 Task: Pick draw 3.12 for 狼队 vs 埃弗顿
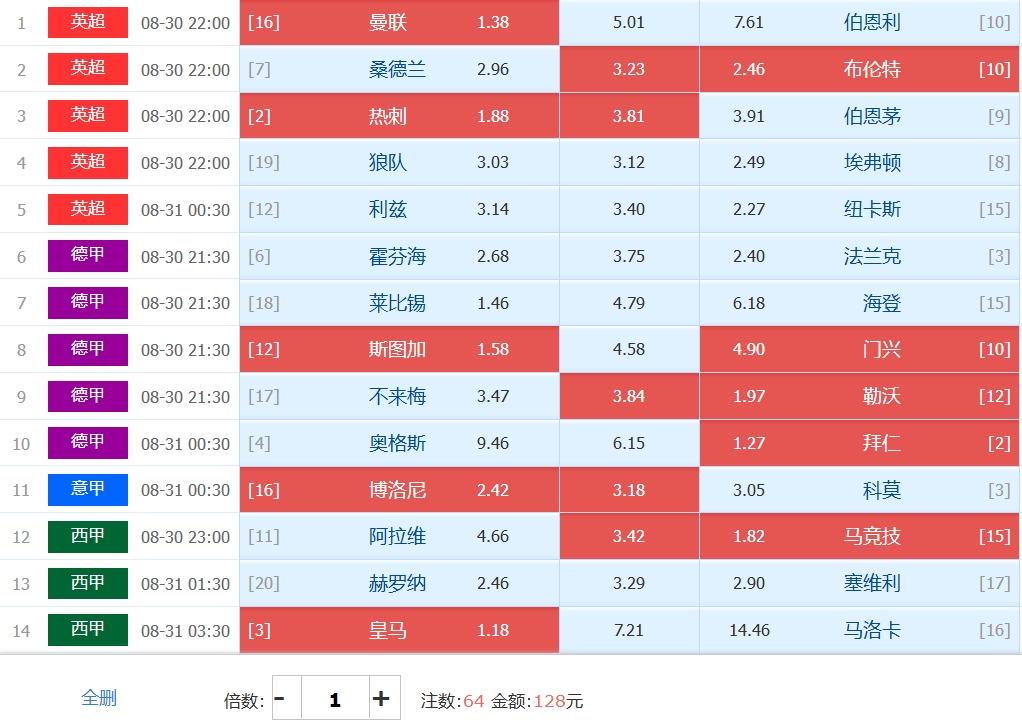[x=629, y=162]
